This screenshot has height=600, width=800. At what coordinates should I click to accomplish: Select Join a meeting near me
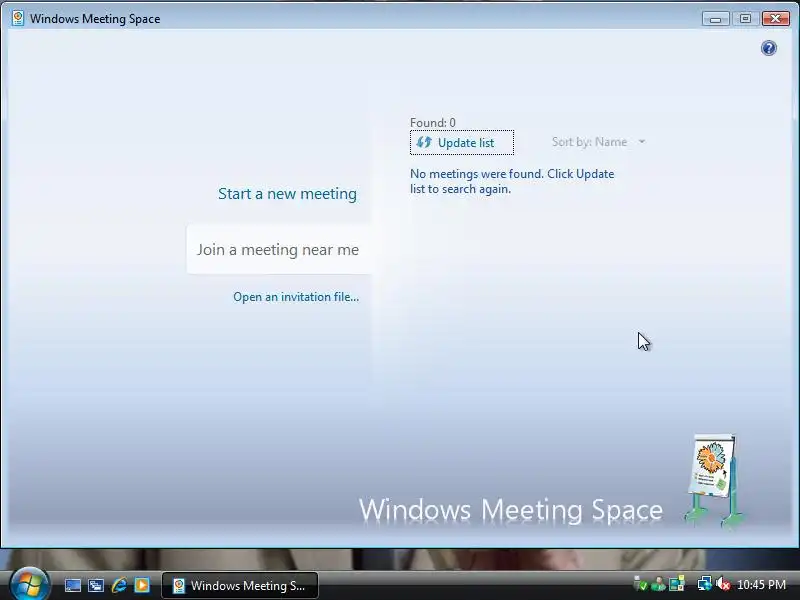click(x=279, y=249)
